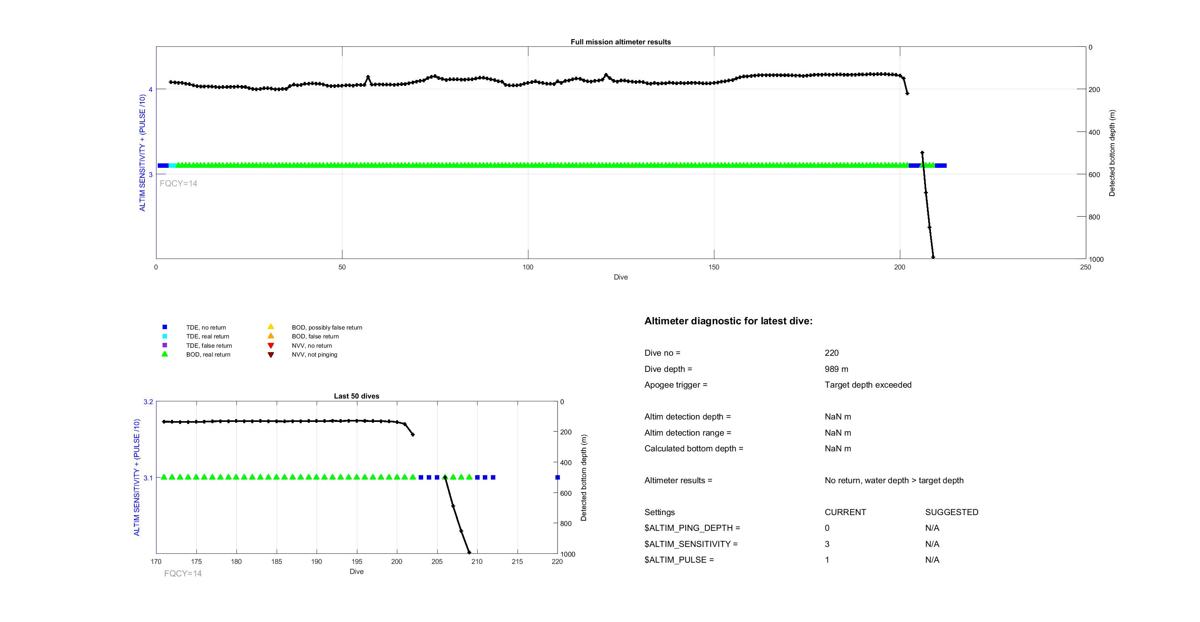
Task: Click the red triangle NVV no return legend marker
Action: [x=271, y=345]
